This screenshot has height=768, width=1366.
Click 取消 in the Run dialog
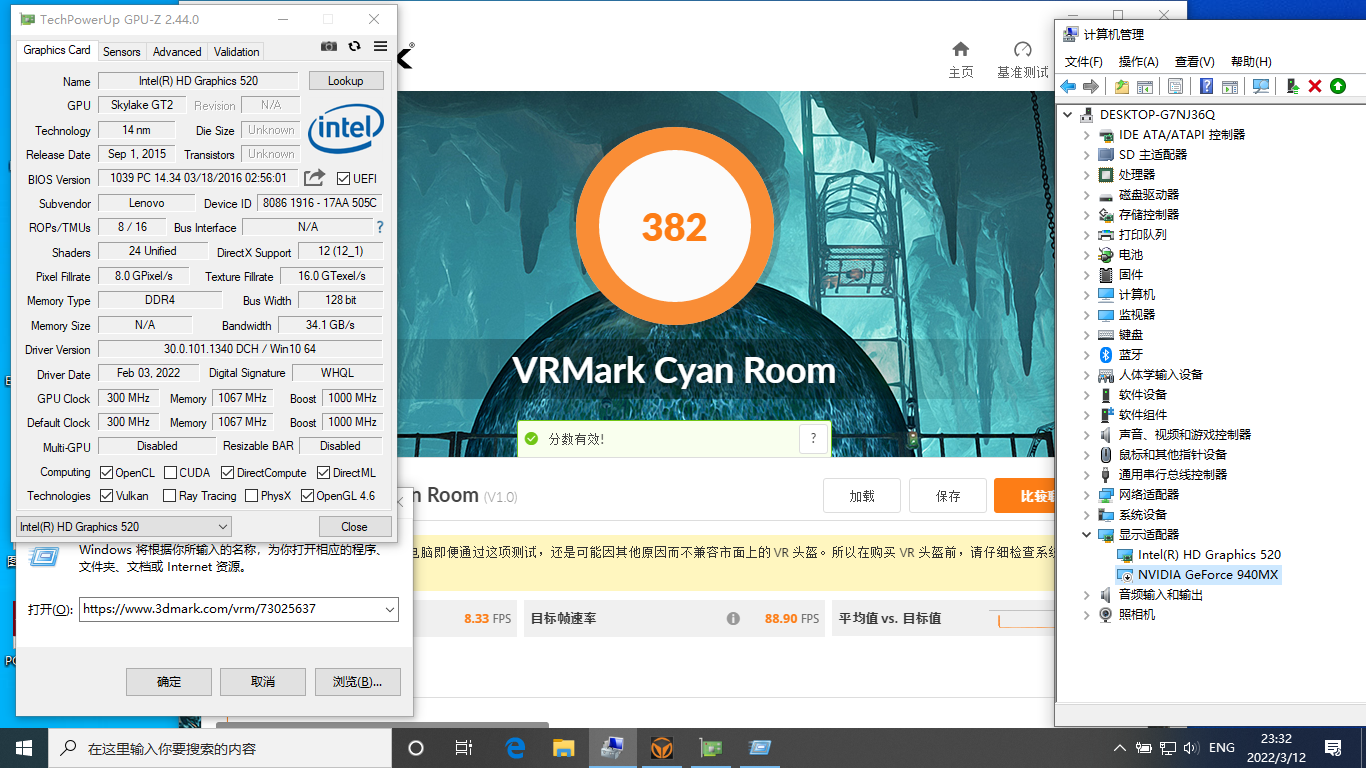pyautogui.click(x=263, y=682)
